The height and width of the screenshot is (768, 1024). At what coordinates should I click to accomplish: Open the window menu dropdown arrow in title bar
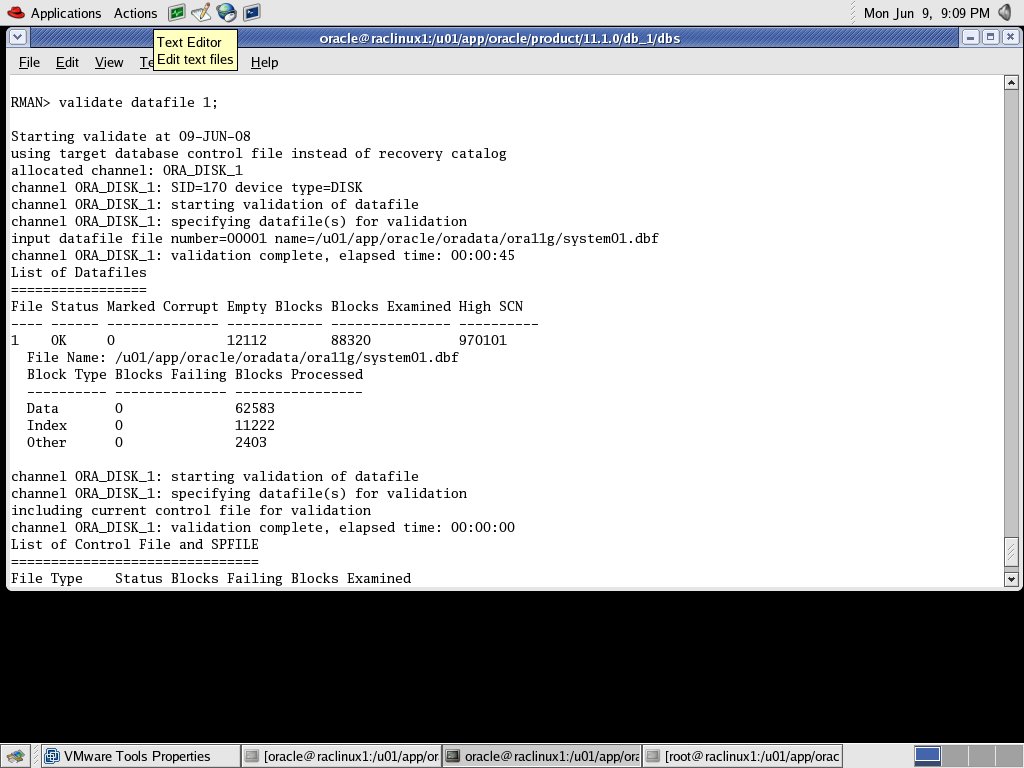(x=18, y=37)
